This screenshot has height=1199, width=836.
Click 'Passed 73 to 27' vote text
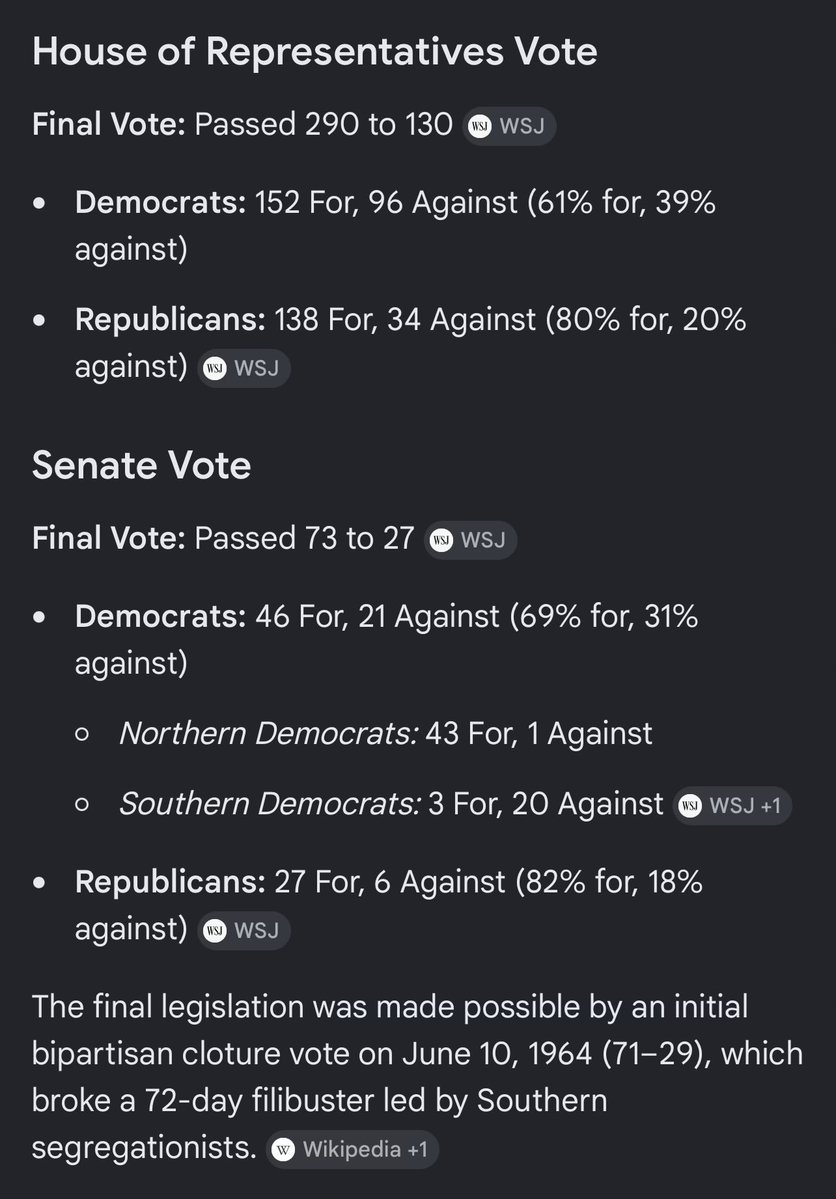pyautogui.click(x=304, y=538)
